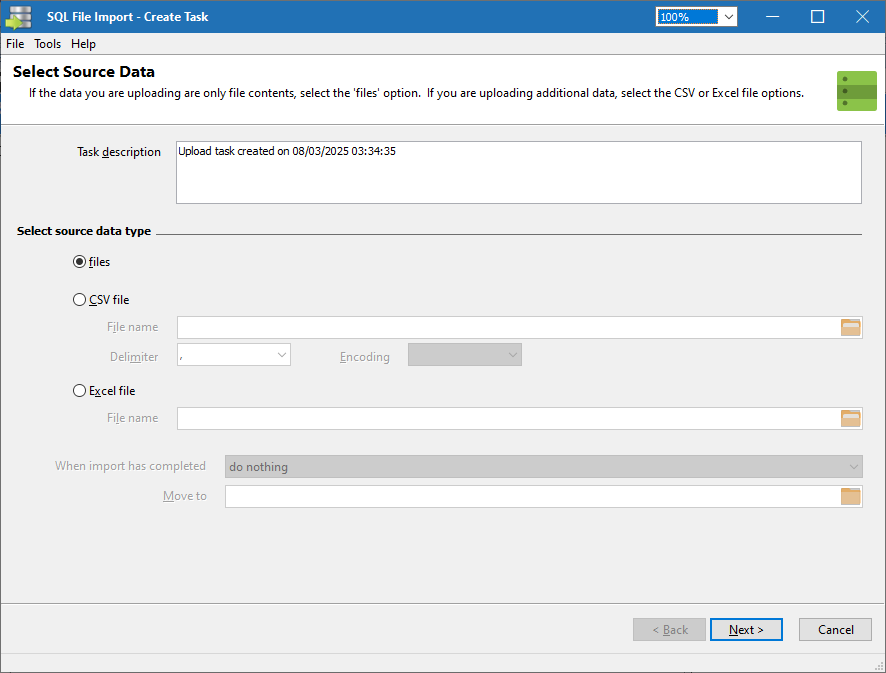Click the Next button

746,630
